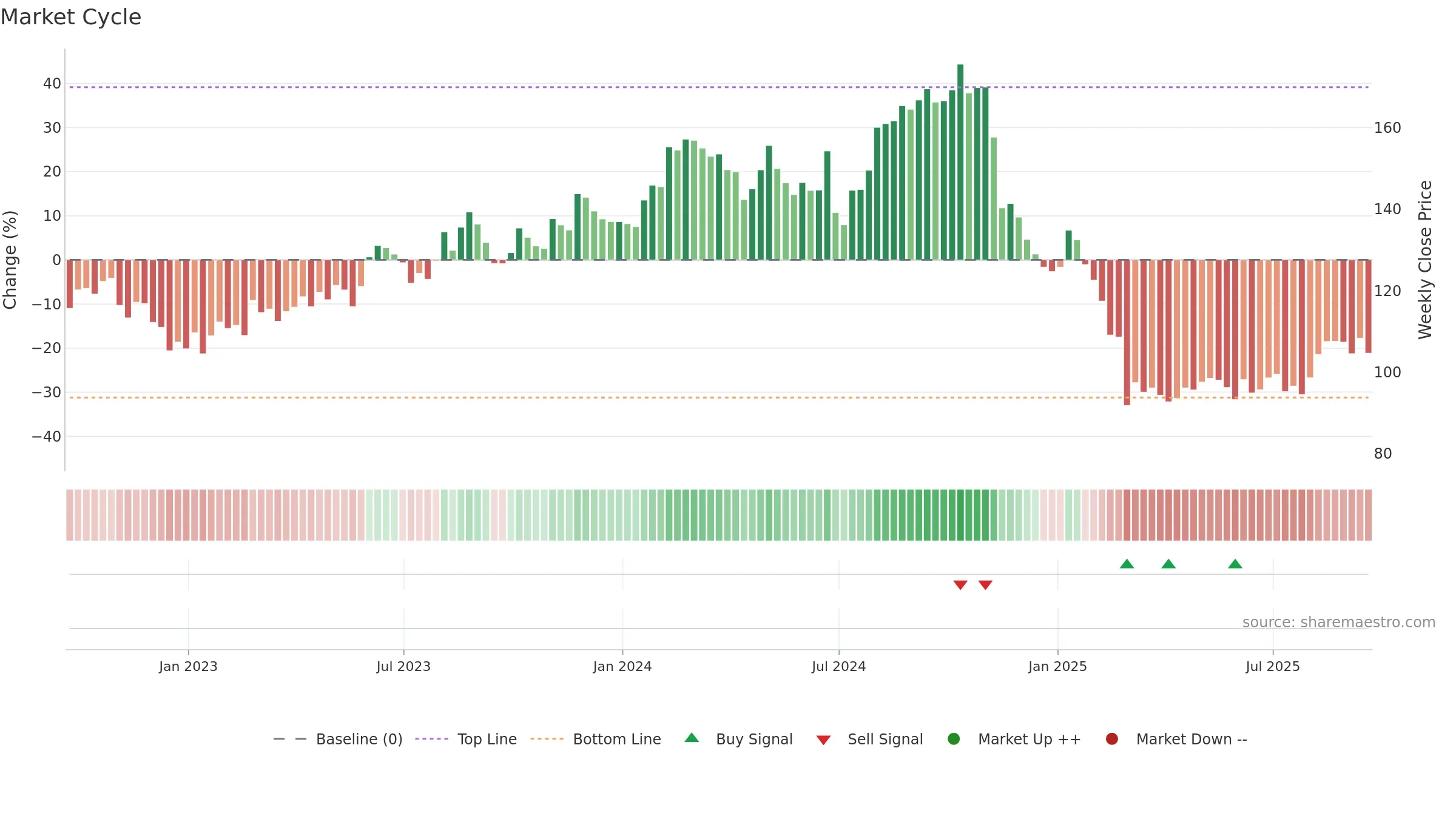Select the second buy signal triangle marker
Screen dimensions: 1456x819
click(x=1168, y=564)
